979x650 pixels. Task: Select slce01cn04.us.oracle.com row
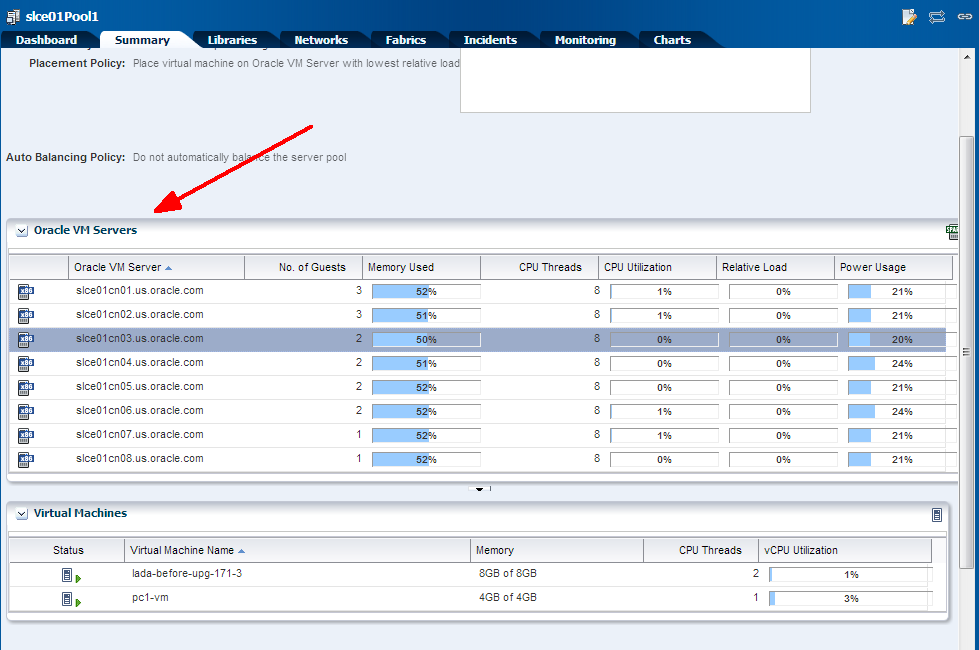click(x=478, y=363)
